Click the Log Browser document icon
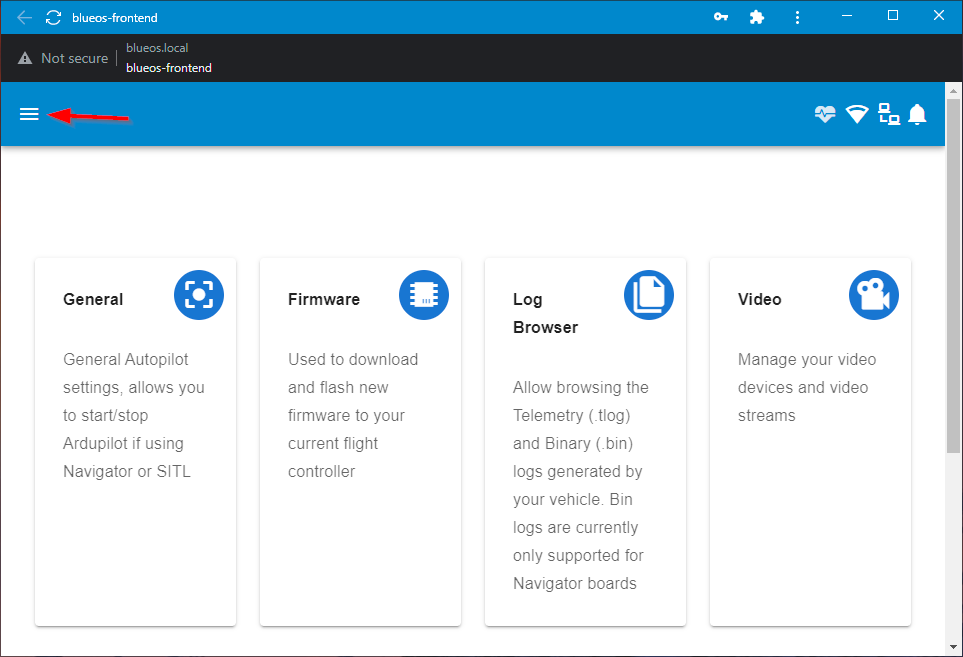 click(648, 295)
